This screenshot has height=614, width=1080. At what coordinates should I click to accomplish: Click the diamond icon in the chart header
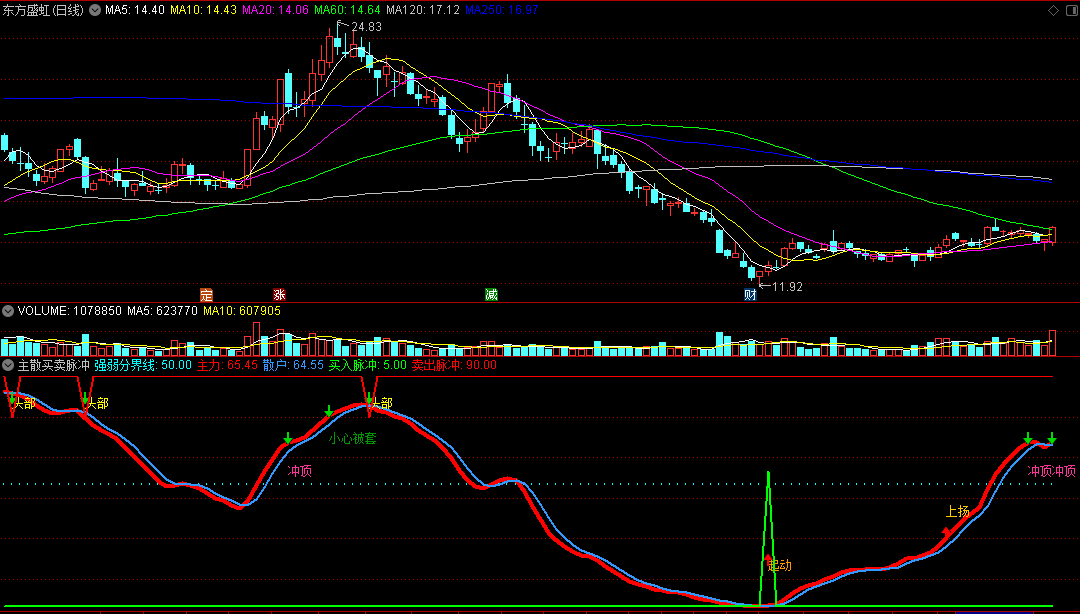click(1053, 10)
